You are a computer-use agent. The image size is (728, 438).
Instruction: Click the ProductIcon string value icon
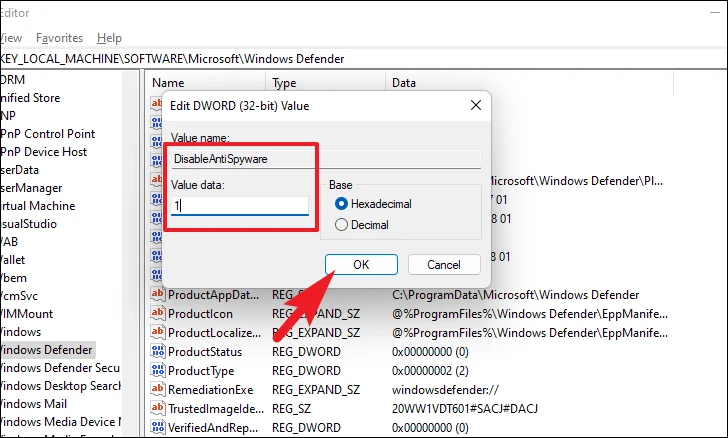coord(157,314)
